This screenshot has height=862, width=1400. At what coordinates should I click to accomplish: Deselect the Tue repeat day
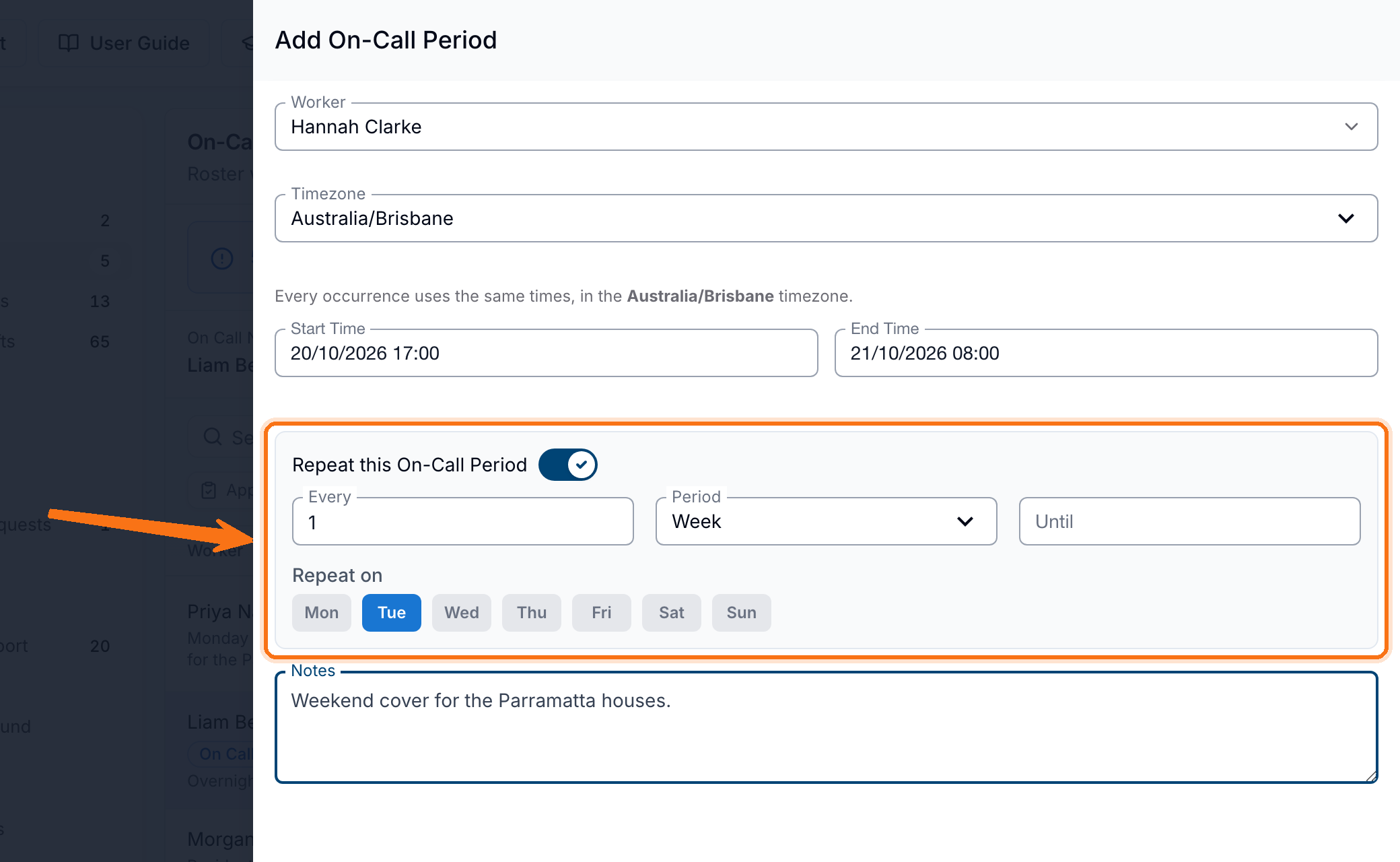tap(392, 613)
